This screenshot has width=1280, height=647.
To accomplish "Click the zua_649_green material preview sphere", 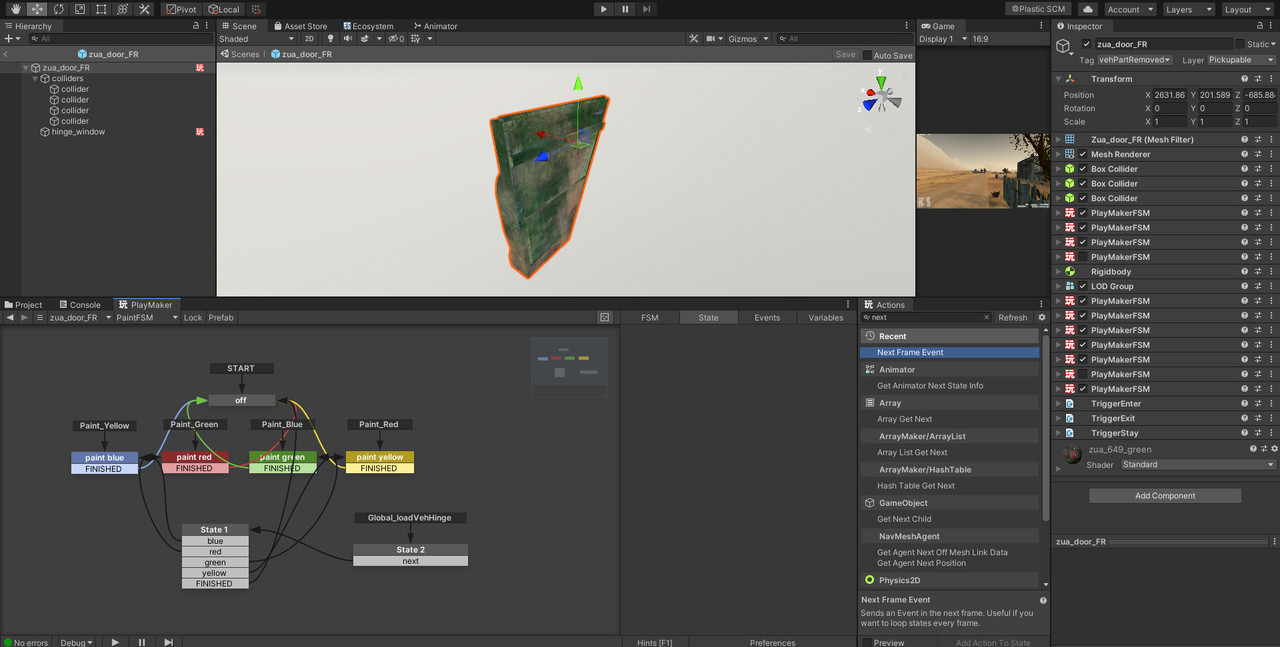I will (x=1070, y=455).
